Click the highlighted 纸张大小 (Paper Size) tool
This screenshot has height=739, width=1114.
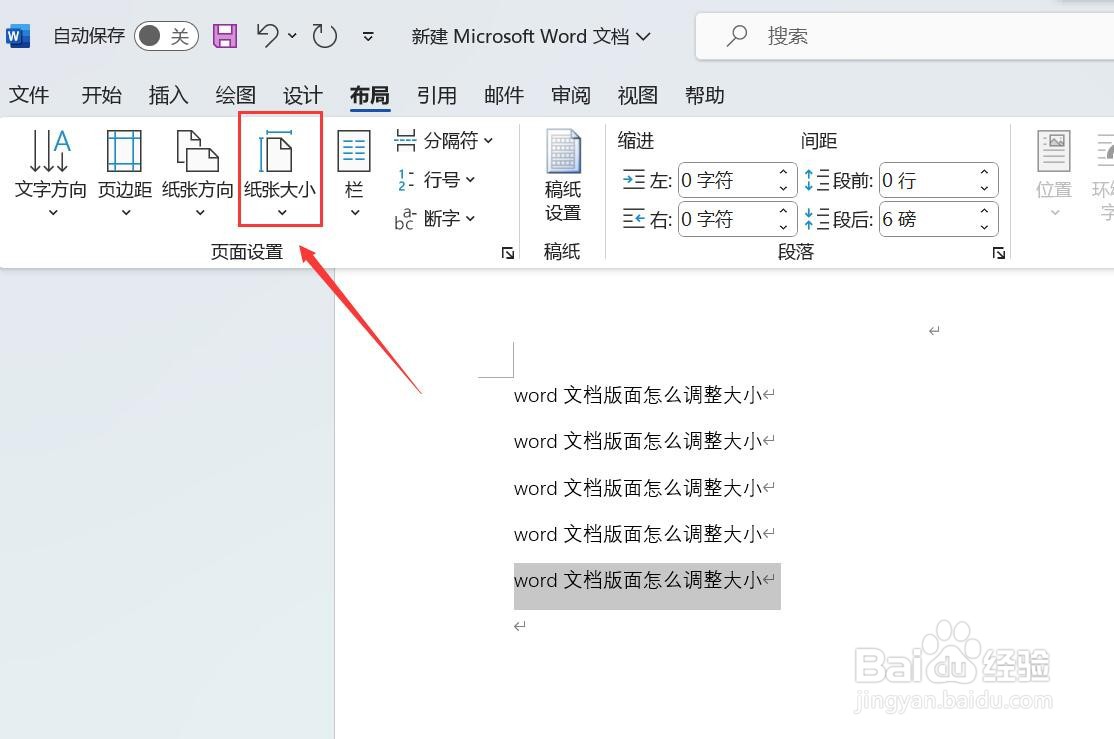280,172
